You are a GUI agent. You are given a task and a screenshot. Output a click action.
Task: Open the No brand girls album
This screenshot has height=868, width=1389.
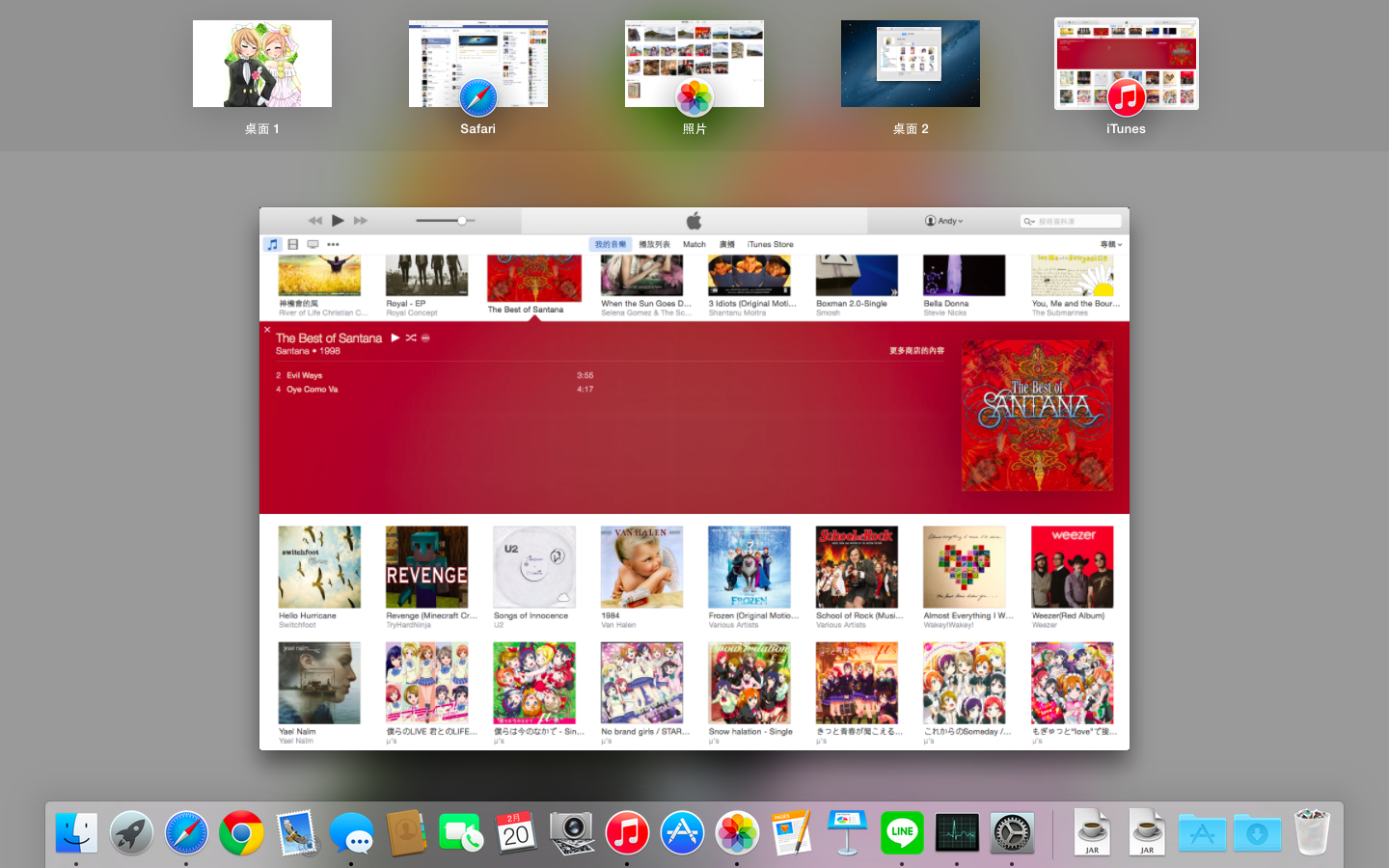[641, 683]
